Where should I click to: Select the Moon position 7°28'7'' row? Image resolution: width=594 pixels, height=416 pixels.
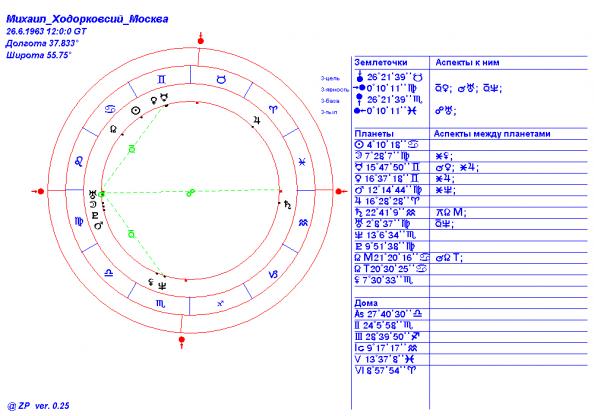[382, 156]
